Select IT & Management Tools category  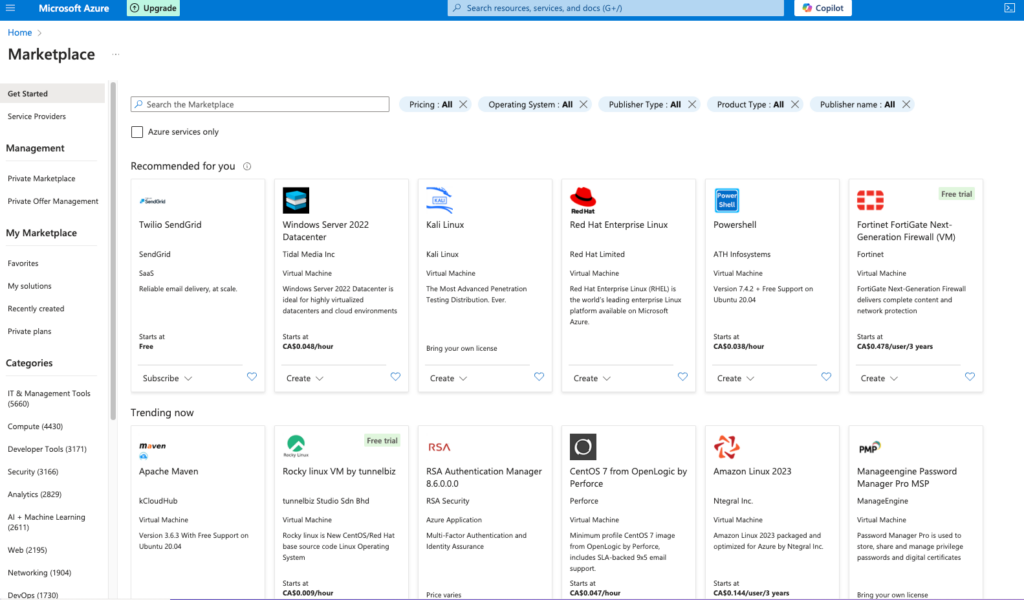[x=49, y=399]
